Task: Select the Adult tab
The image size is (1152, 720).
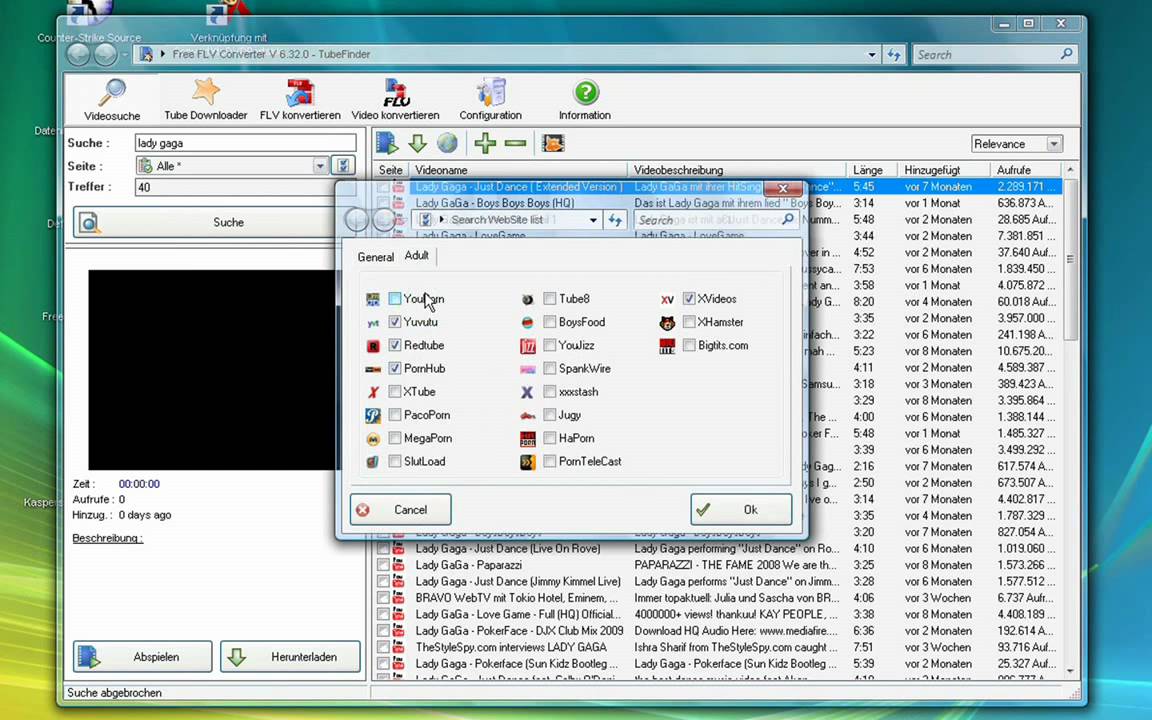Action: (417, 256)
